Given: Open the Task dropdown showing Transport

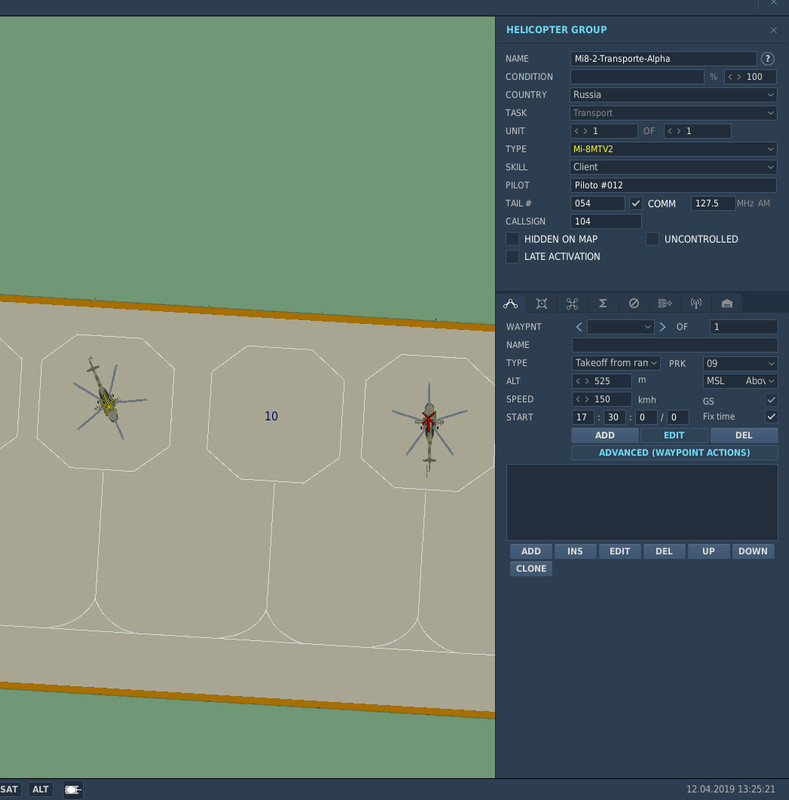Looking at the screenshot, I should 673,113.
